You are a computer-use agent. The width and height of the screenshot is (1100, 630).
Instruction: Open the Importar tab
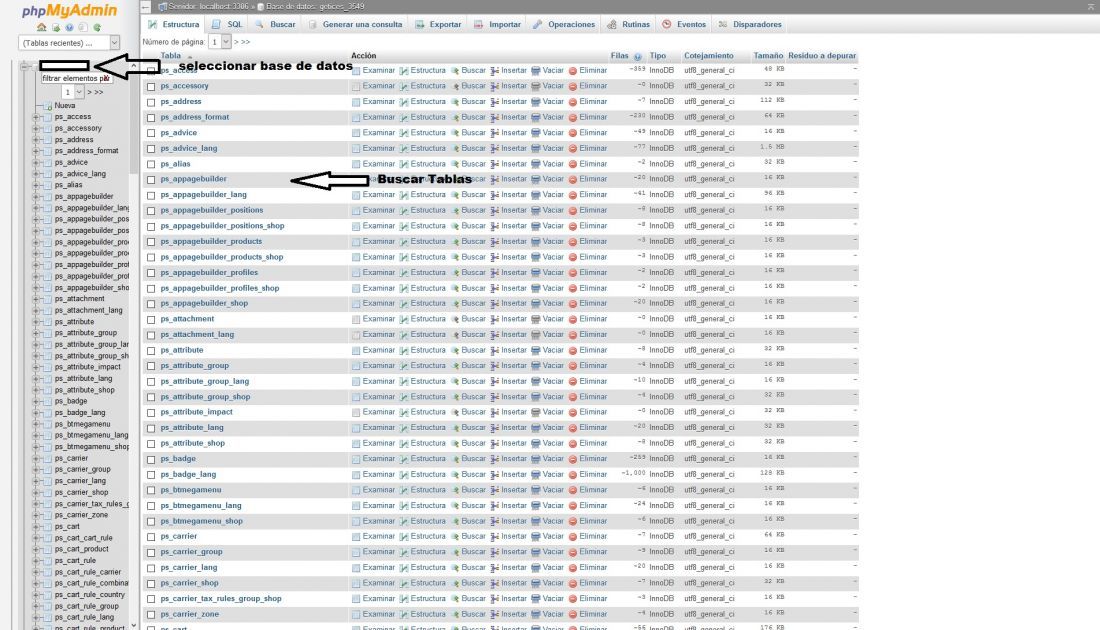point(497,25)
